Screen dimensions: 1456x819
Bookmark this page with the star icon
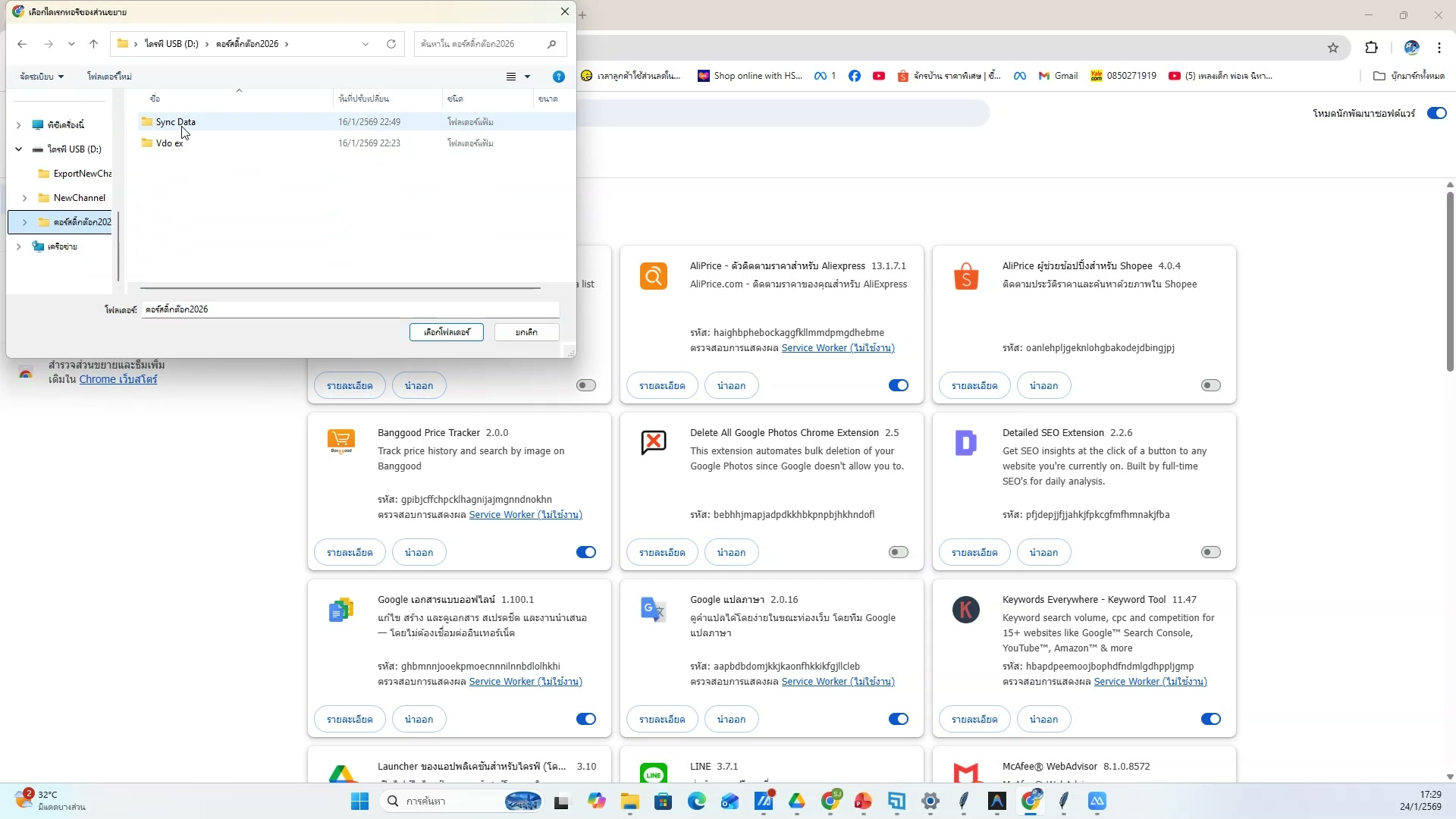tap(1333, 48)
